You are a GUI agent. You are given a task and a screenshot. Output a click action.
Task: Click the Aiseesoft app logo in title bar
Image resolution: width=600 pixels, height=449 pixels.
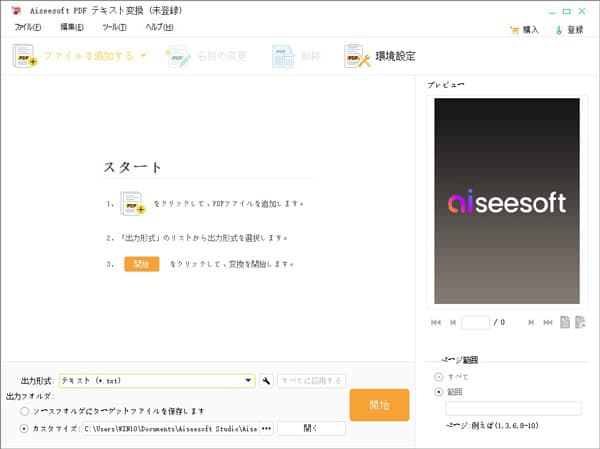[16, 11]
